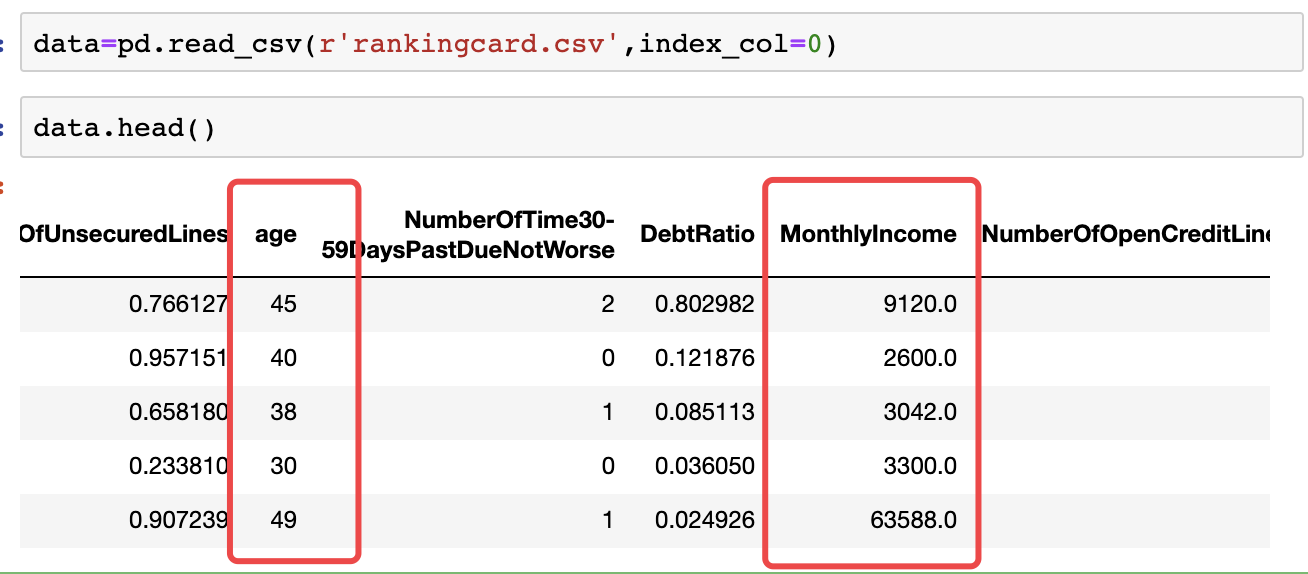
Task: Click the MonthlyIncome value 2600.0
Action: pos(921,357)
